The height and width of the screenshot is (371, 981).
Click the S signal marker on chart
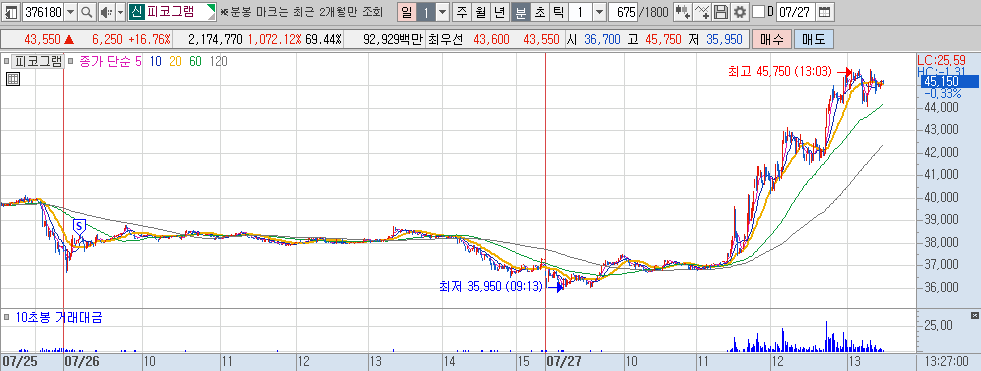[79, 226]
